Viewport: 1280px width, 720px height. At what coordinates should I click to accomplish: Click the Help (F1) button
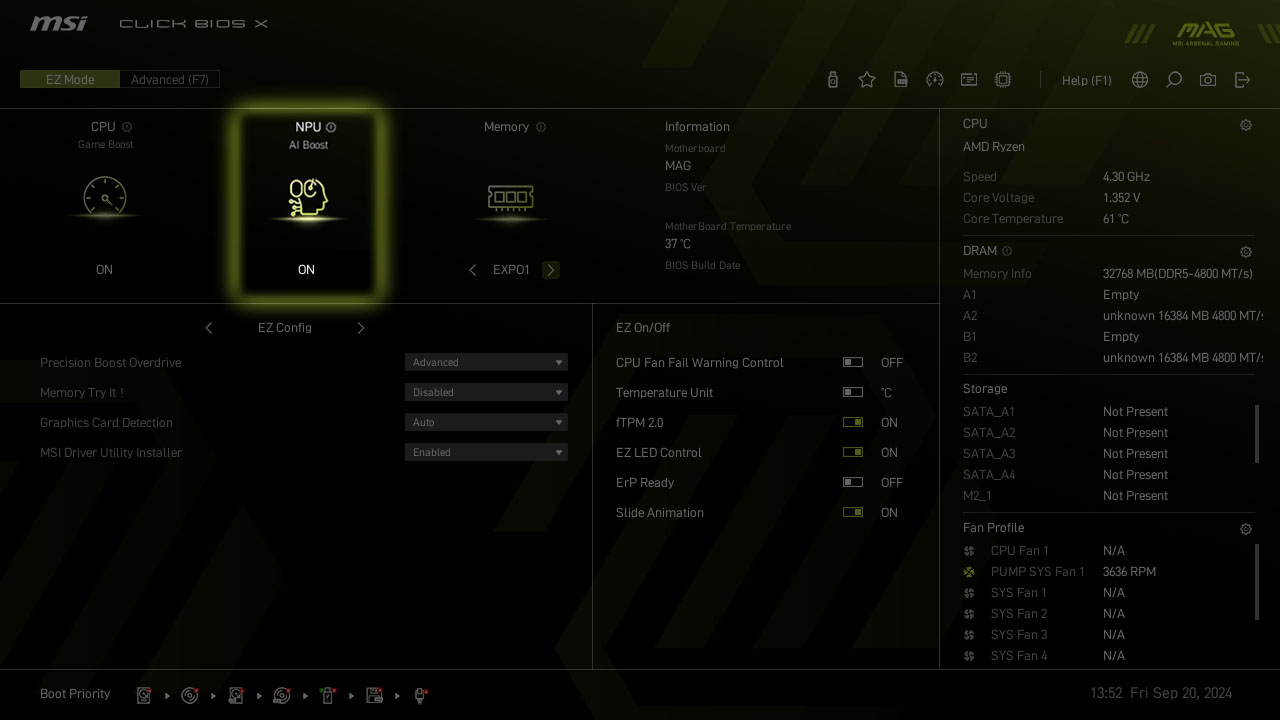pyautogui.click(x=1086, y=81)
